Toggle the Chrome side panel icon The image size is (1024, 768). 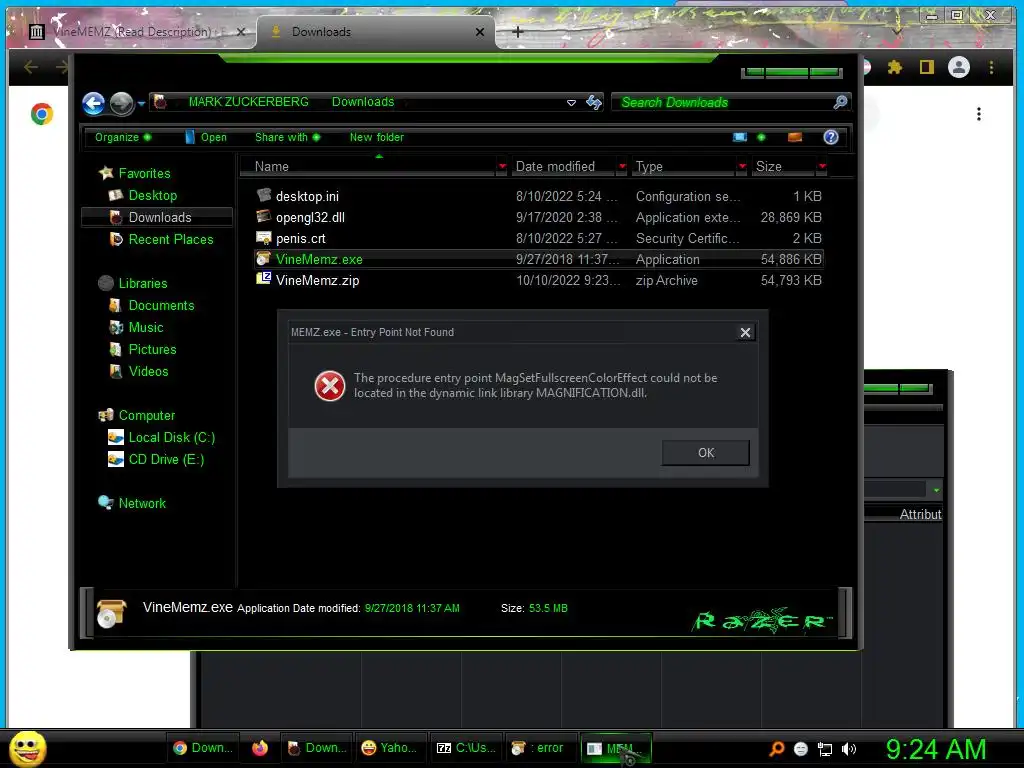[927, 67]
